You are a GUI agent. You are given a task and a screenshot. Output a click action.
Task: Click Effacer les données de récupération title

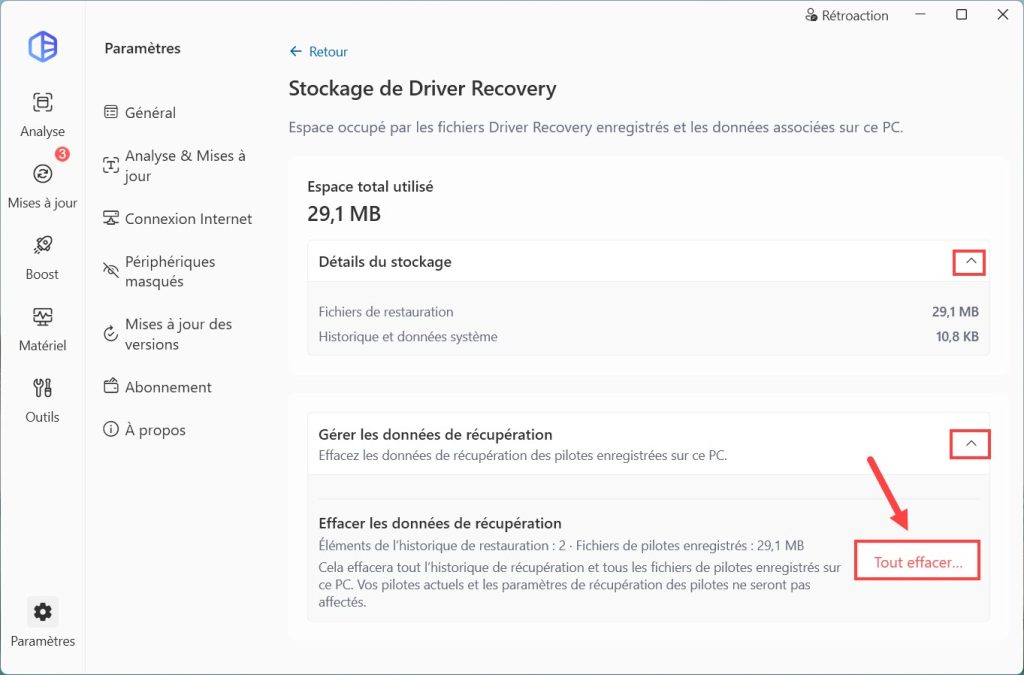[x=440, y=523]
